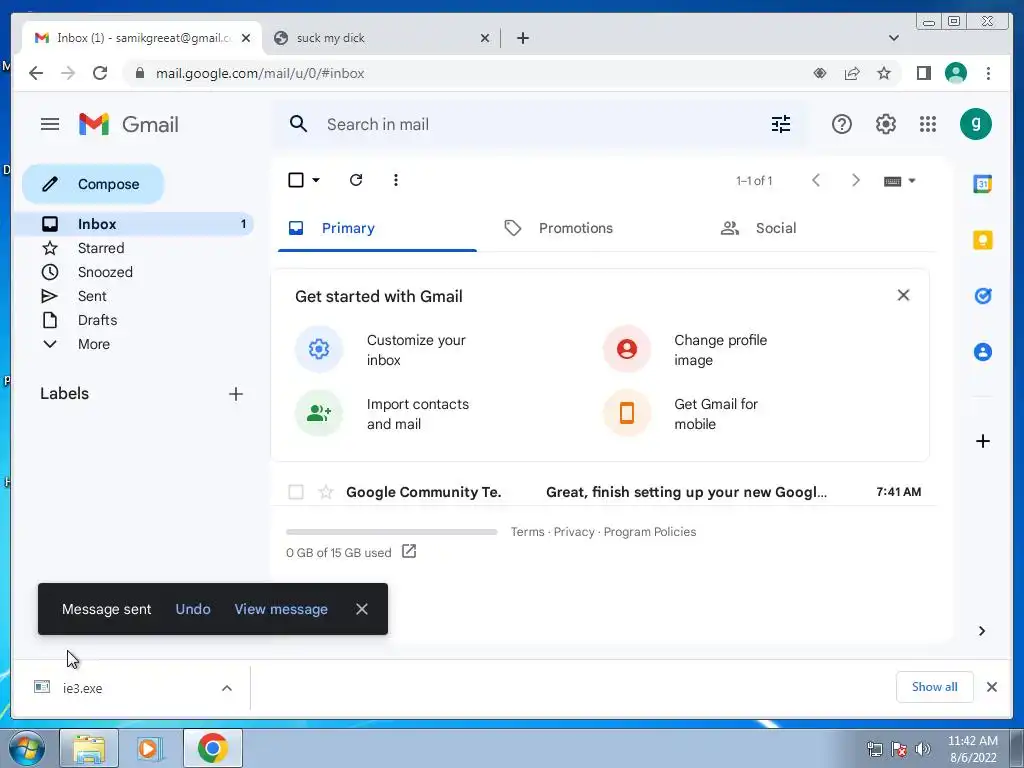Select the Google Community Team email checkbox
This screenshot has height=768, width=1024.
pyautogui.click(x=296, y=492)
